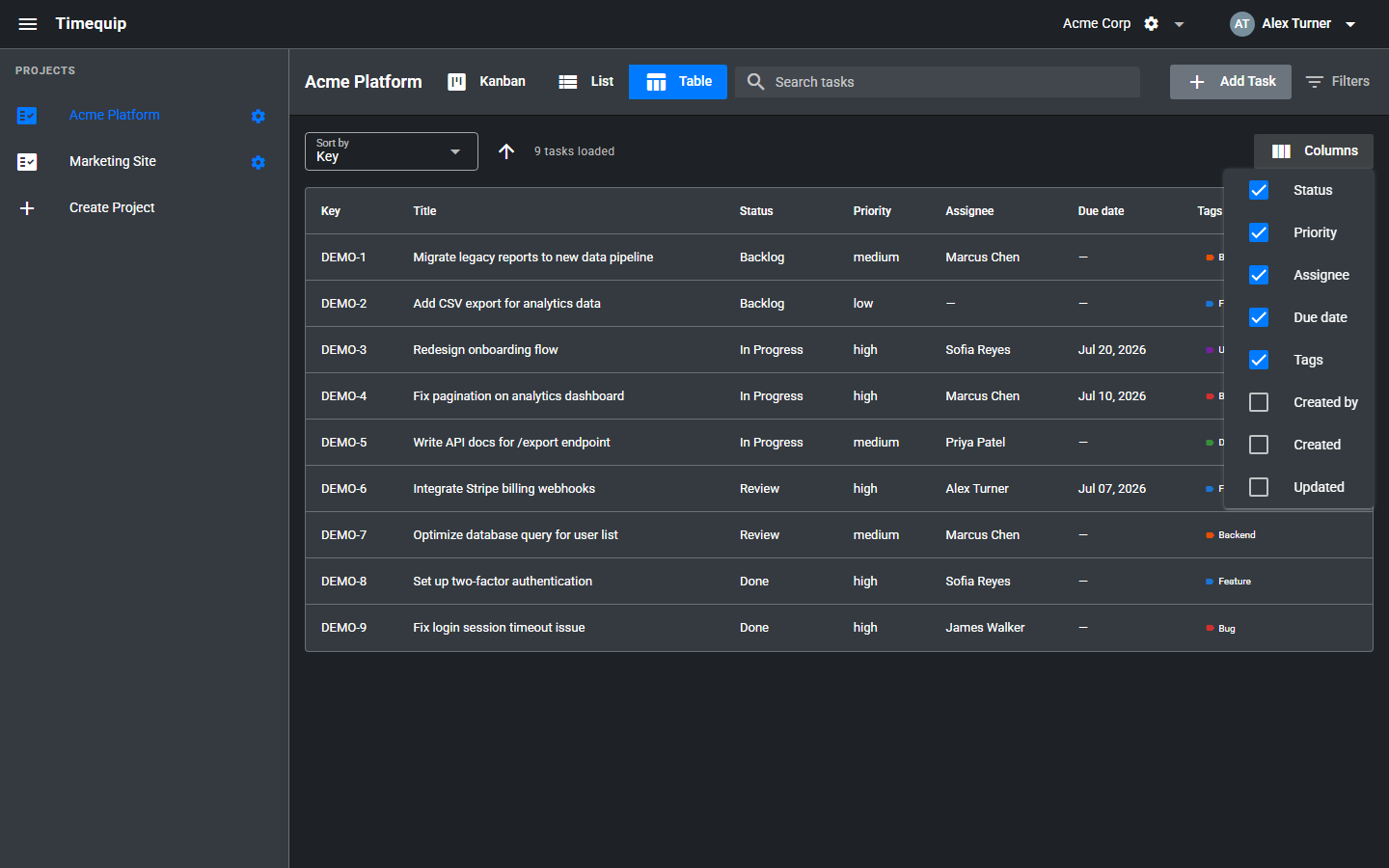The width and height of the screenshot is (1389, 868).
Task: Enable the Updated column checkbox
Action: click(1259, 487)
